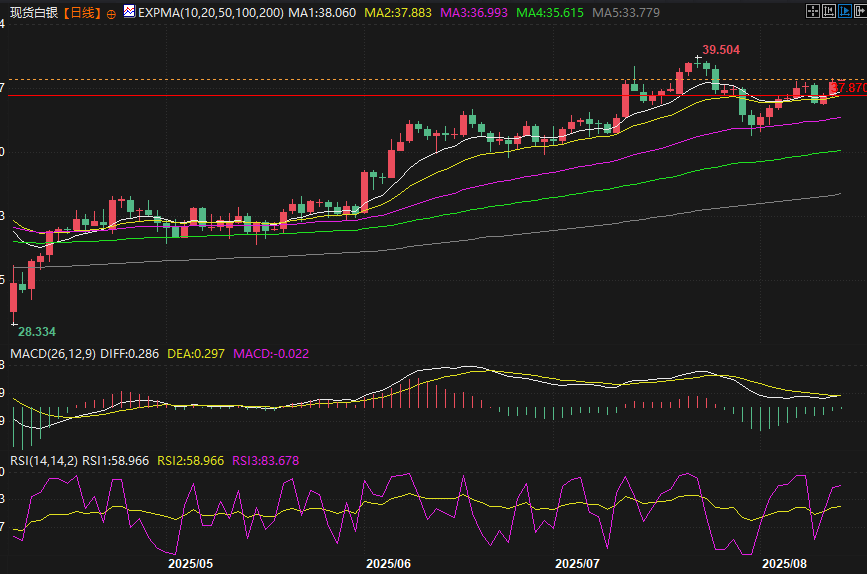867x574 pixels.
Task: Click the 2025/07 date axis label
Action: coord(577,564)
